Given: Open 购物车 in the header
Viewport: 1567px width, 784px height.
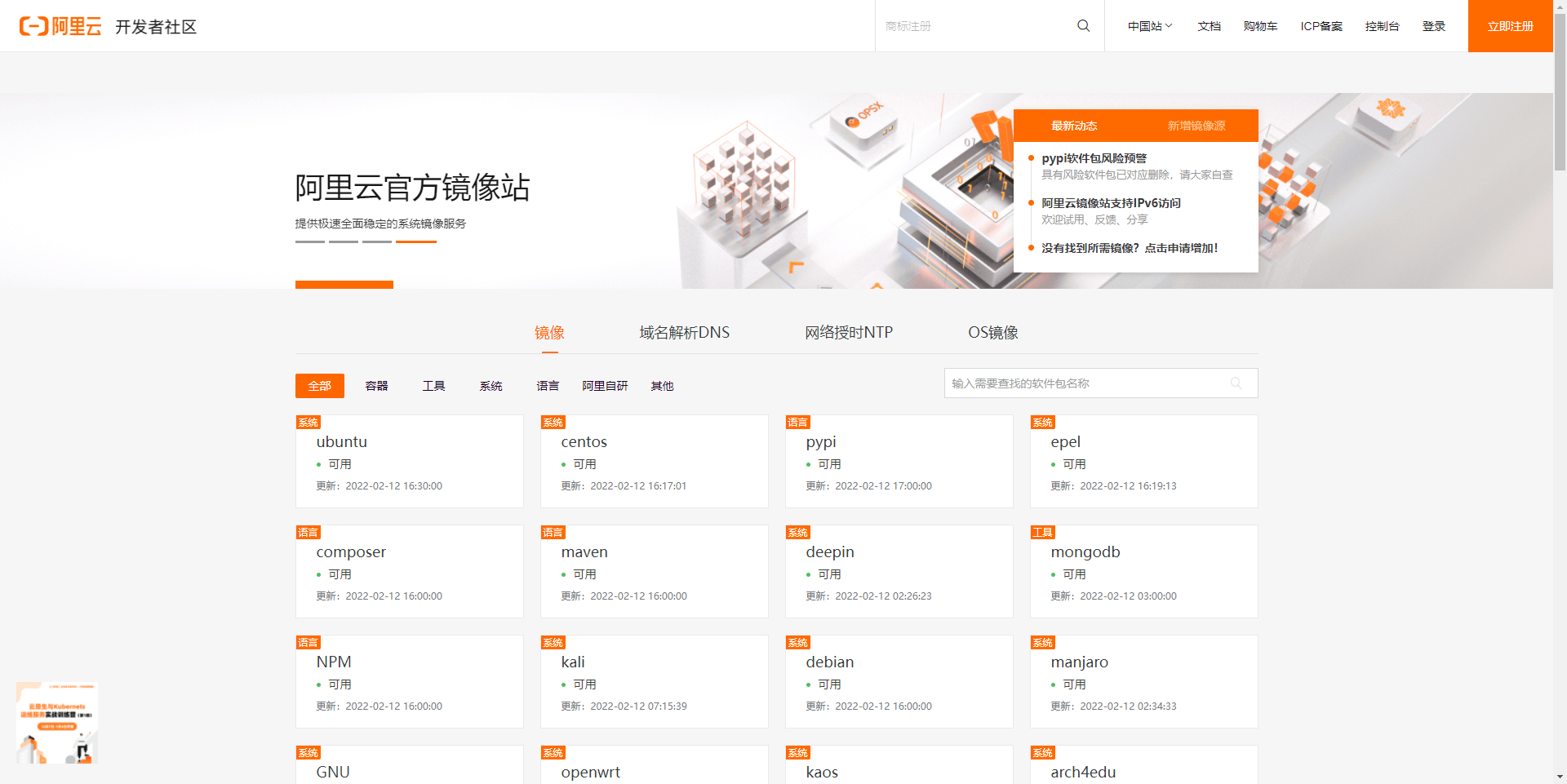Looking at the screenshot, I should click(1260, 26).
